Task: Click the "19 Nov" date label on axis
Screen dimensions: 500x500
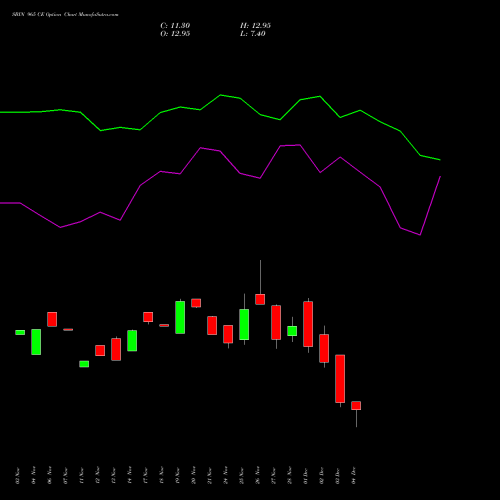Action: (x=178, y=475)
